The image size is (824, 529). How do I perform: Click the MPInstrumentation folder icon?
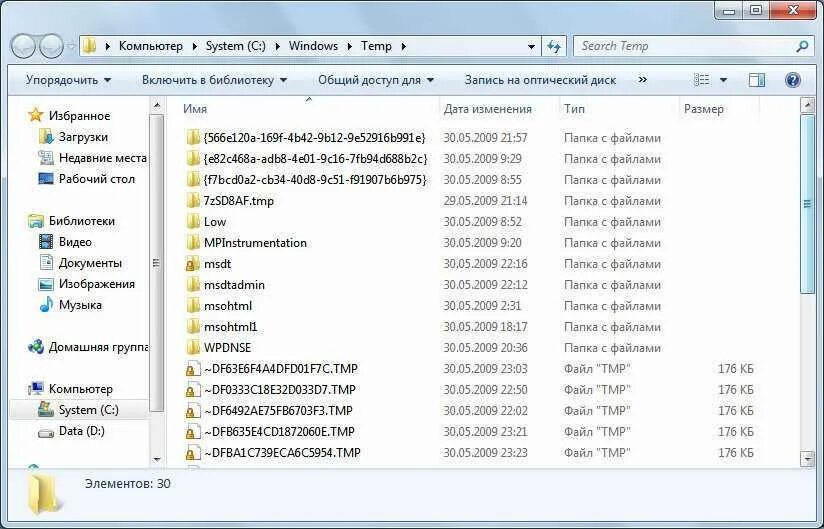pos(193,243)
